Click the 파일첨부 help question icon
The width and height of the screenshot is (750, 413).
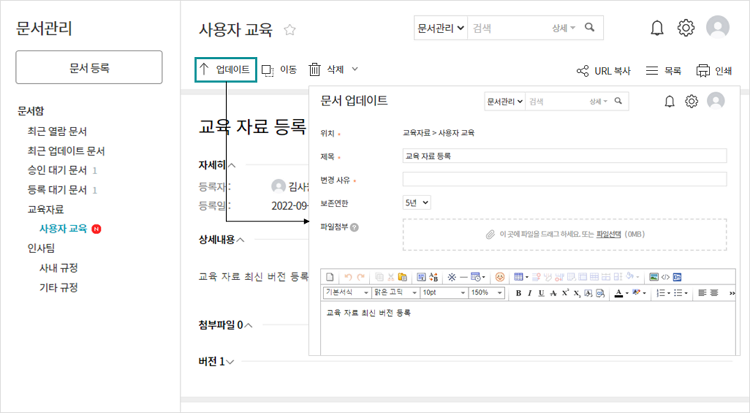(354, 227)
